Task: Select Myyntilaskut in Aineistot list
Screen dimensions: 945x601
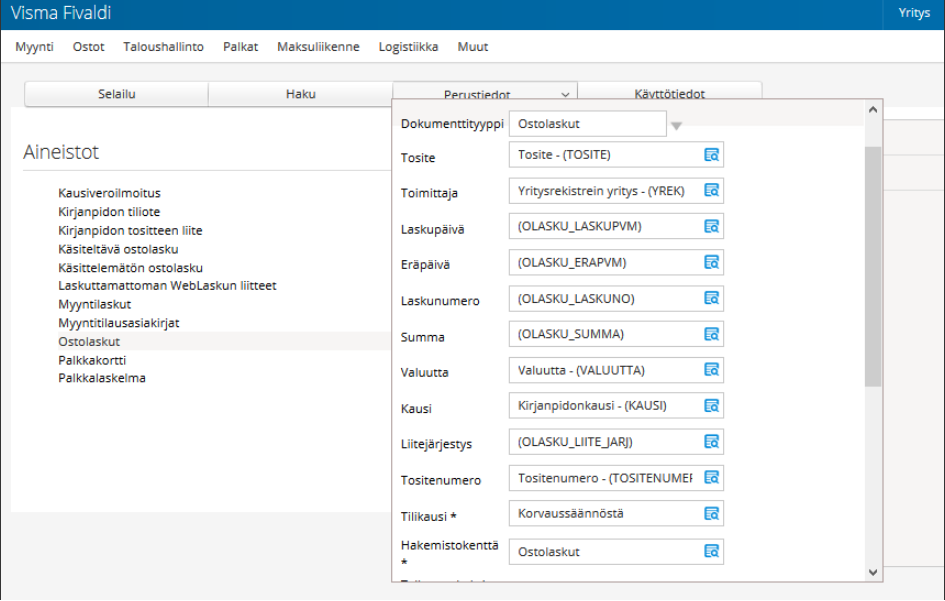Action: coord(95,304)
